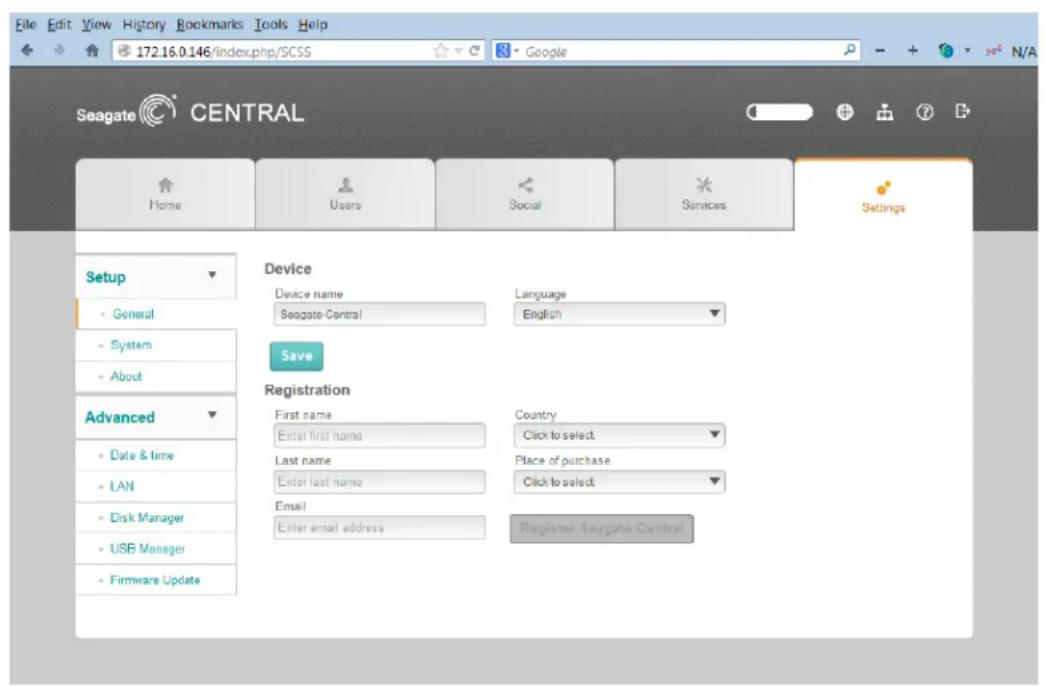The width and height of the screenshot is (1046, 687).
Task: Open Date & time settings
Action: point(156,455)
